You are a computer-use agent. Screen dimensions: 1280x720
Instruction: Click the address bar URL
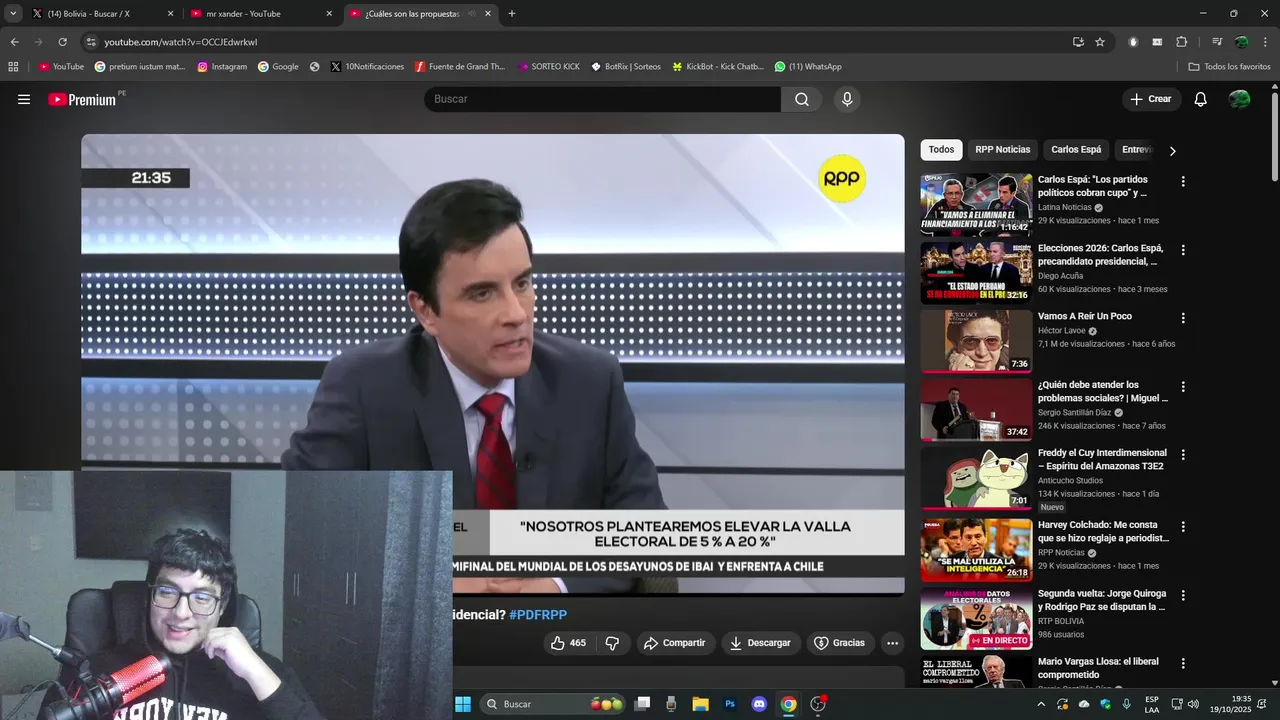click(181, 42)
